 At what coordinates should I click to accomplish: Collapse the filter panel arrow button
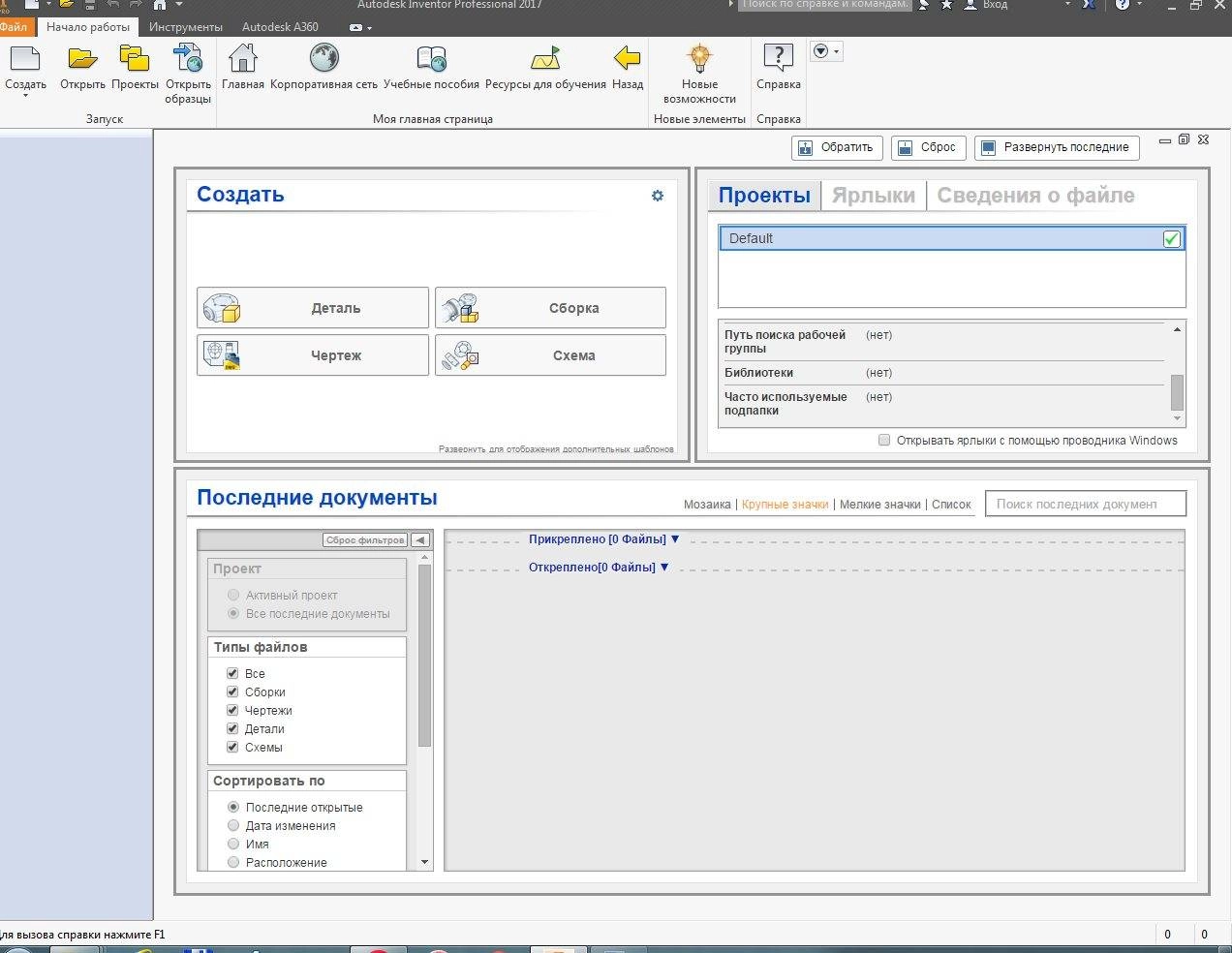420,540
